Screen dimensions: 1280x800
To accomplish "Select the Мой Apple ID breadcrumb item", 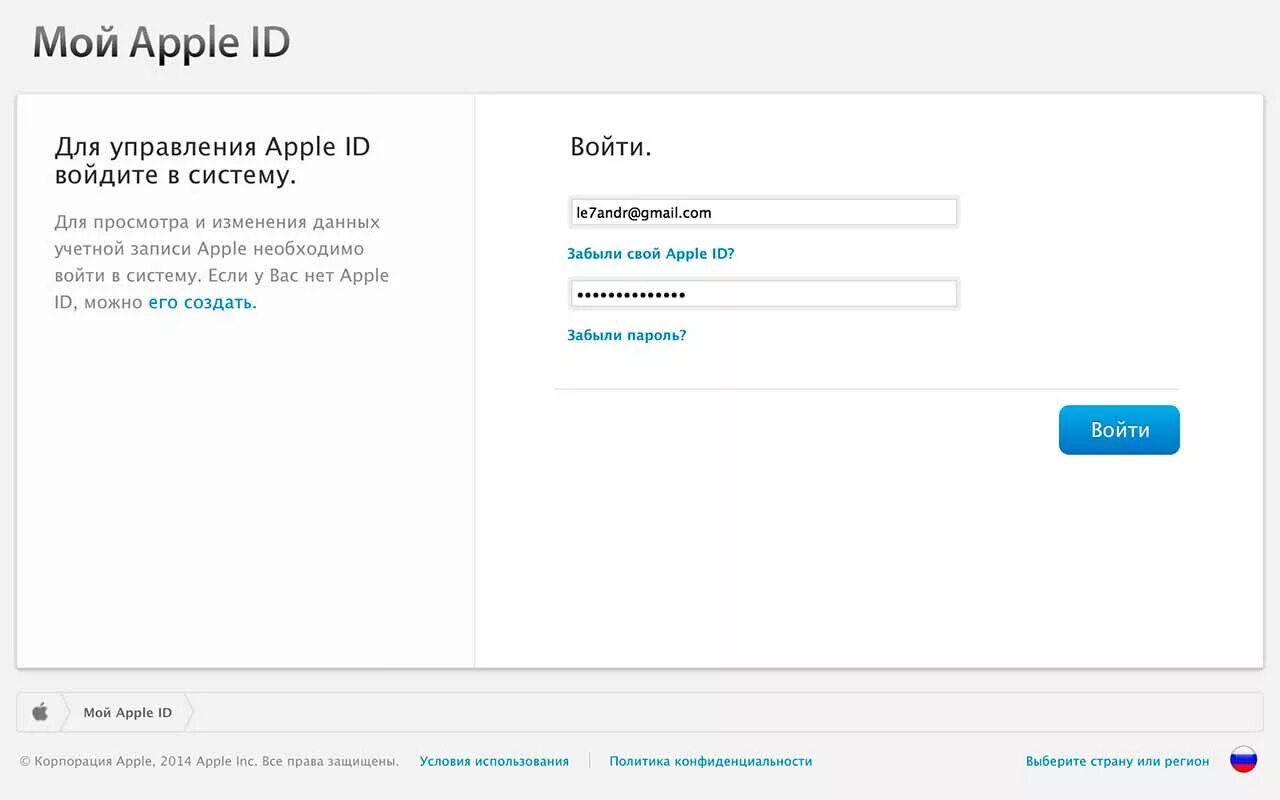I will 127,712.
